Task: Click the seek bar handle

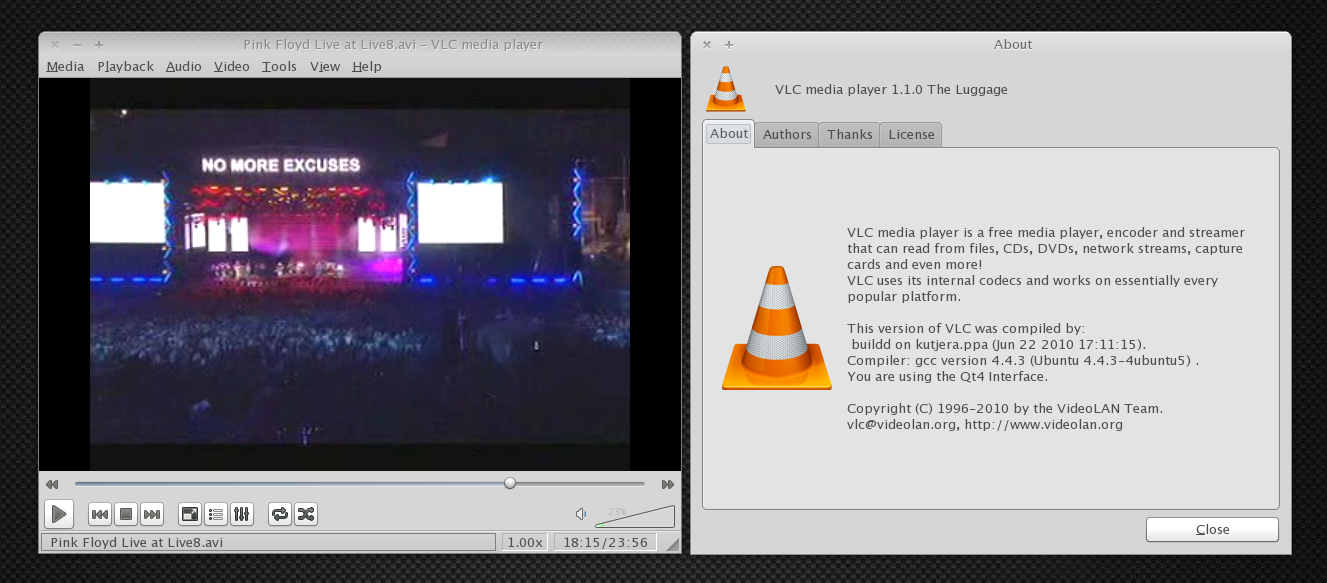Action: [x=510, y=483]
